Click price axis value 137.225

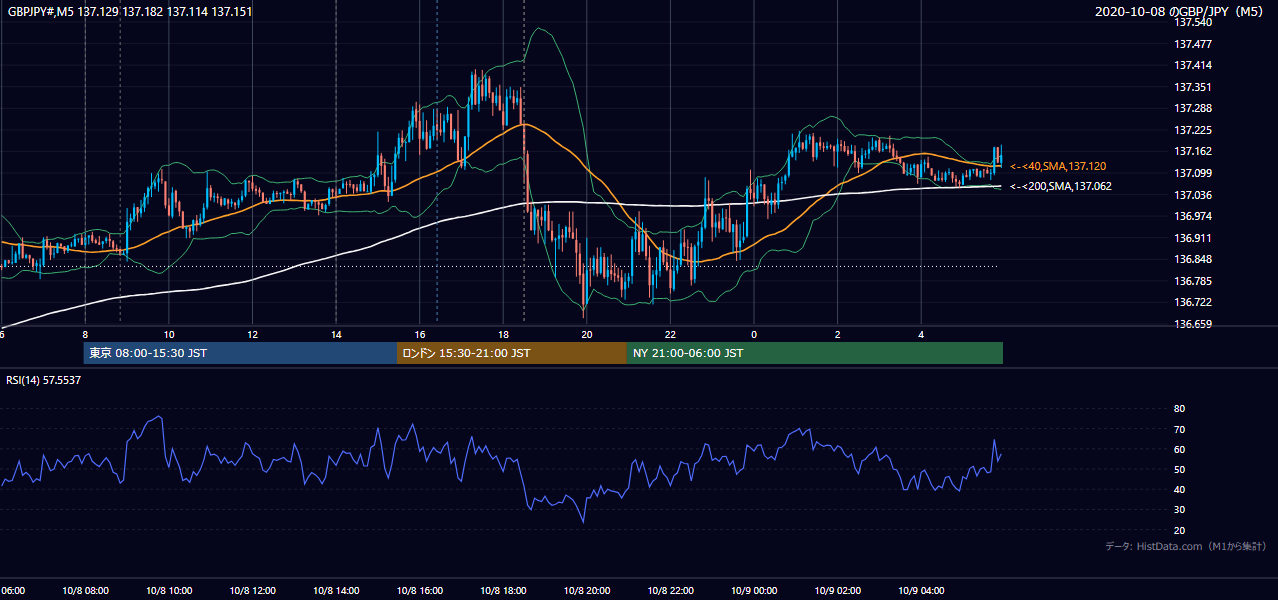[1193, 130]
